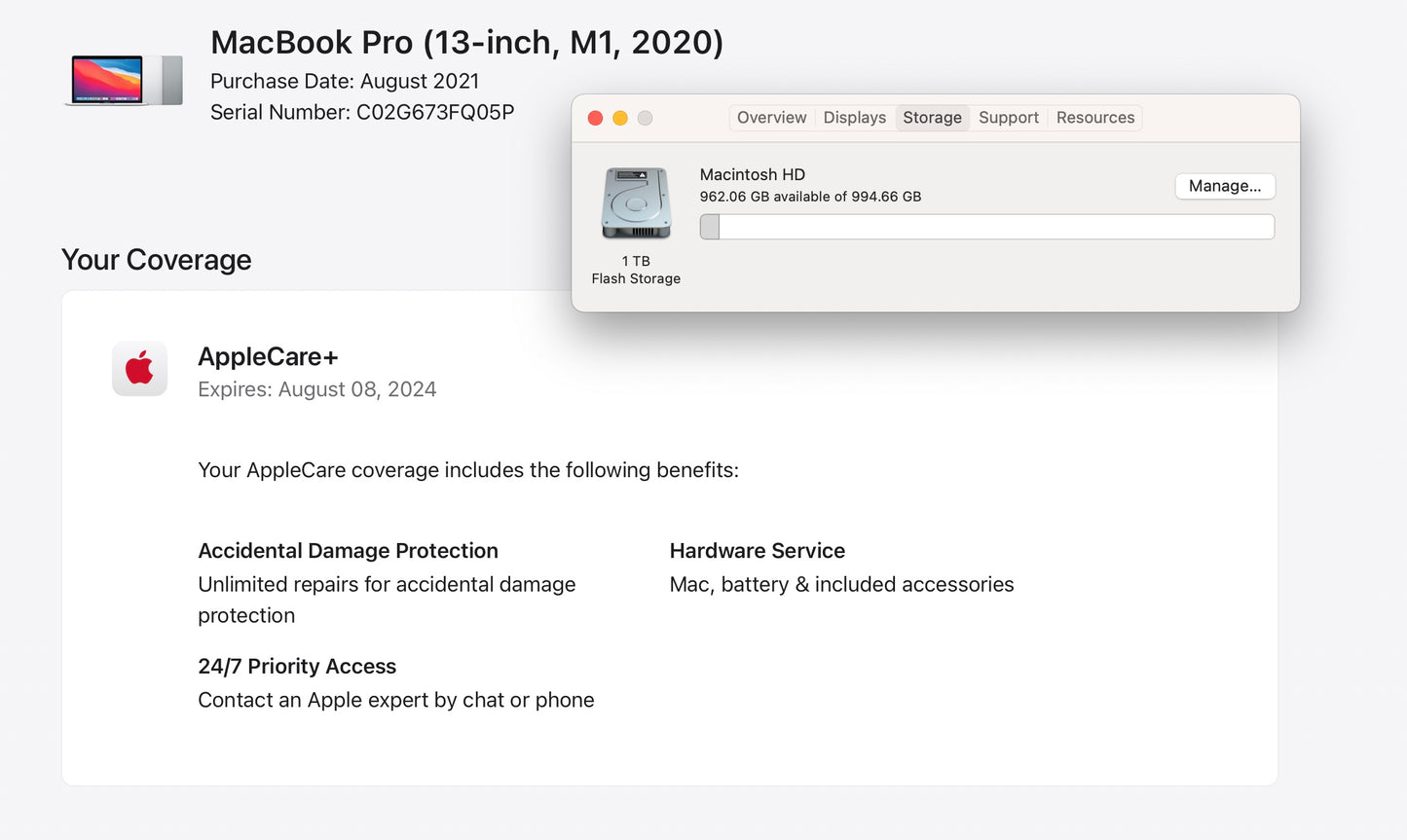This screenshot has height=840, width=1407.
Task: Open the Resources tab
Action: [1094, 117]
